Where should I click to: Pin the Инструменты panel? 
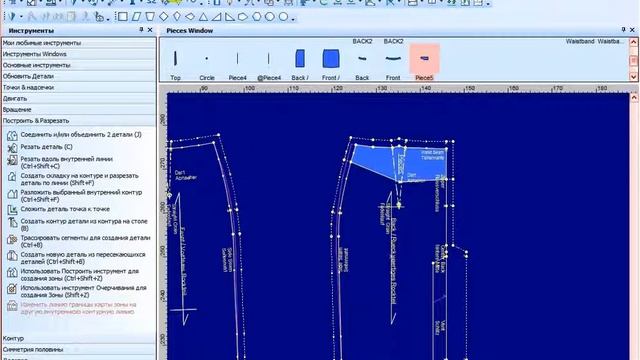click(141, 30)
